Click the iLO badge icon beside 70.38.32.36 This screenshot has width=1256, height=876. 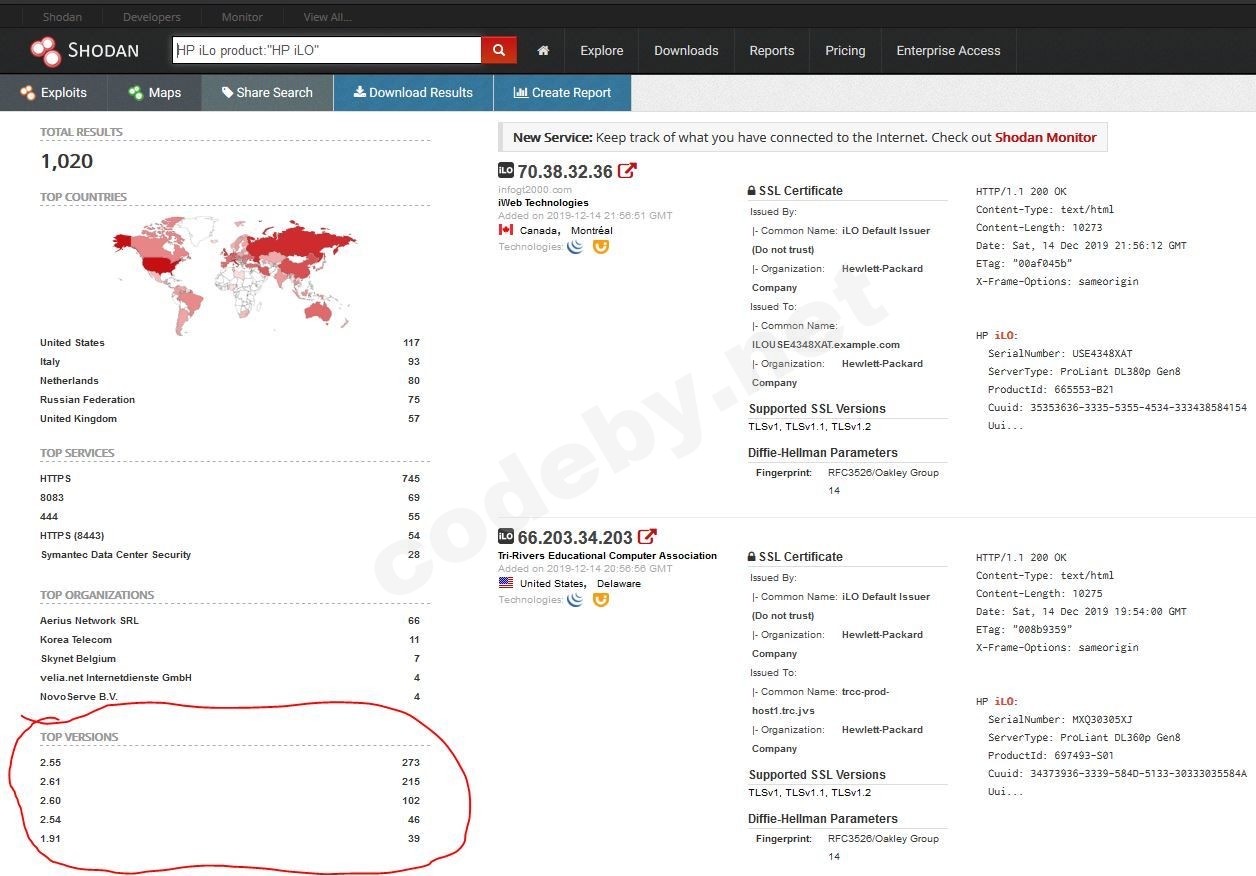click(x=506, y=171)
